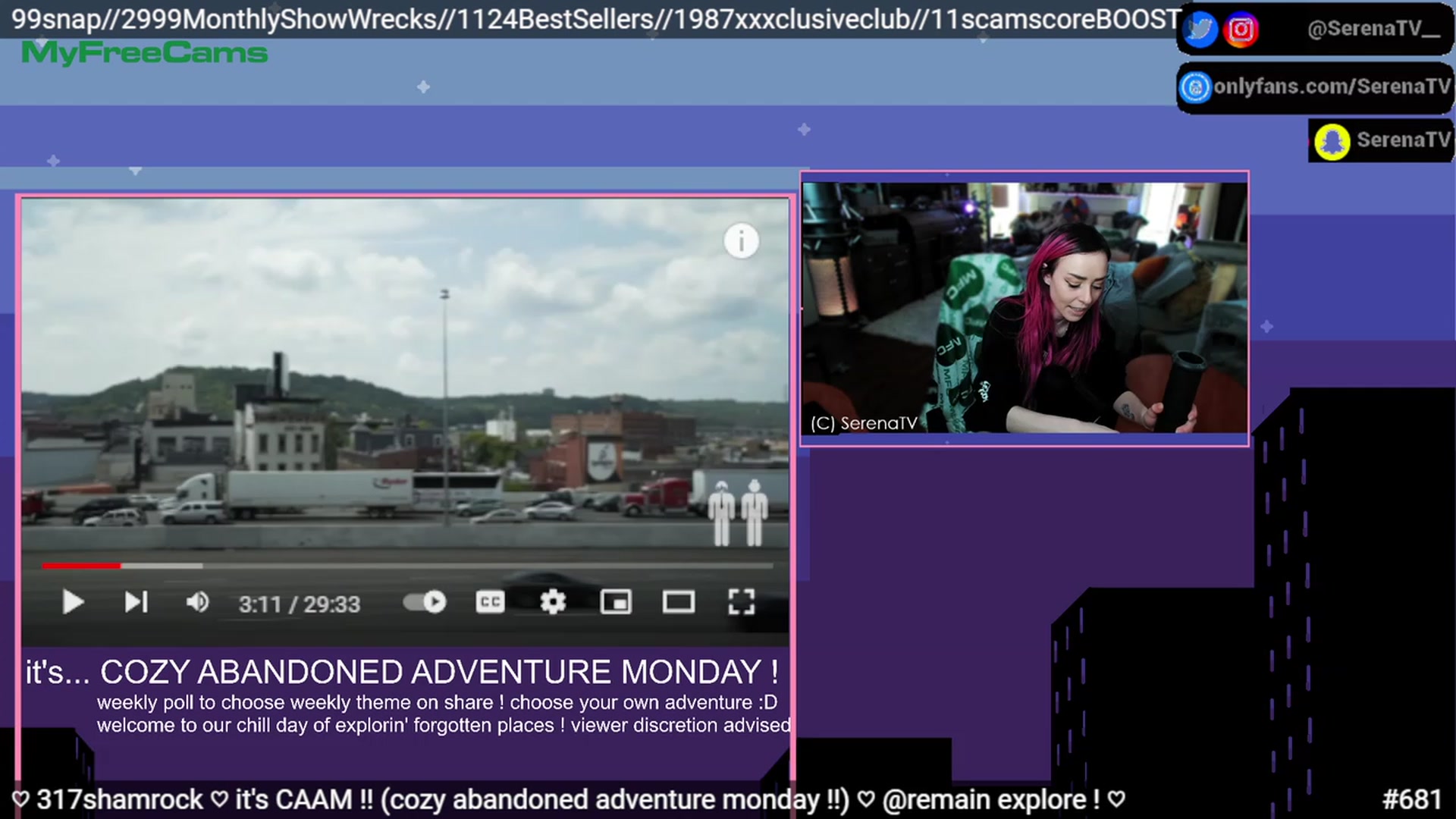Click the webcam feed thumbnail

pos(1025,308)
